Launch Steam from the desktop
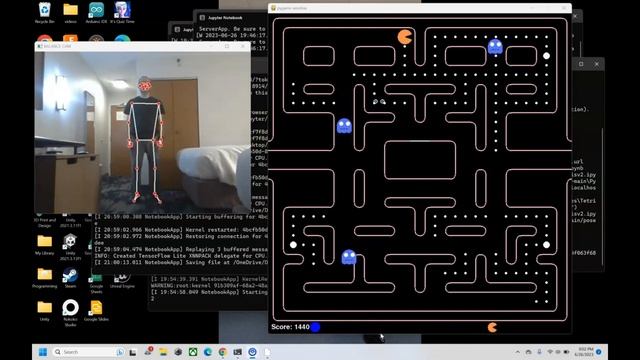The image size is (640, 360). pyautogui.click(x=70, y=278)
